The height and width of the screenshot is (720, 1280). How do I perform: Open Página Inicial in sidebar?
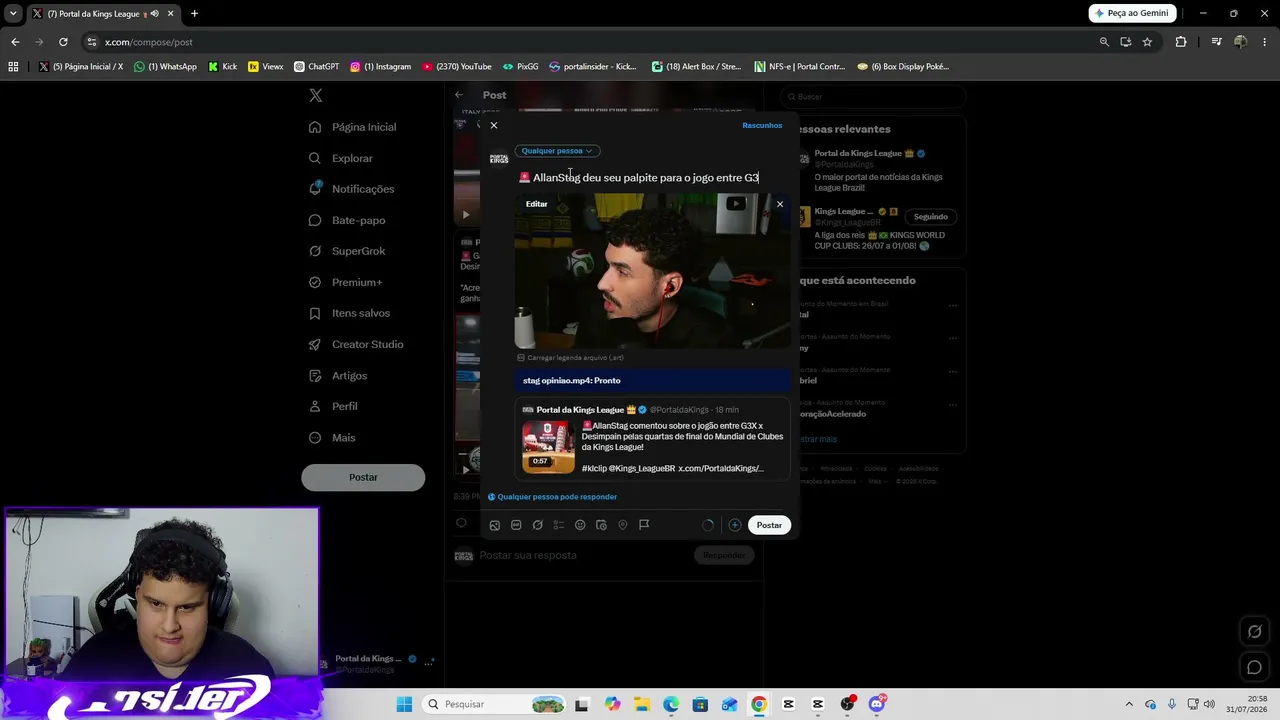click(352, 127)
